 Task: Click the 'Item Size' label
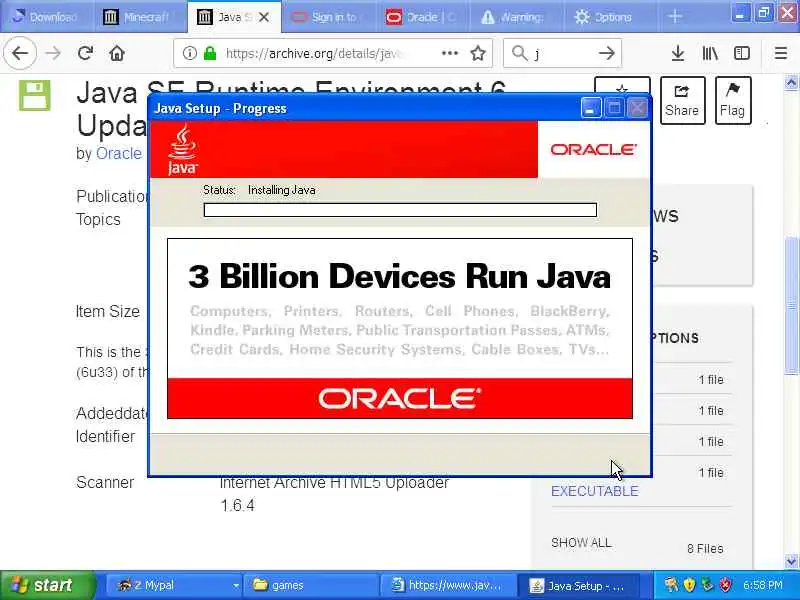[108, 311]
